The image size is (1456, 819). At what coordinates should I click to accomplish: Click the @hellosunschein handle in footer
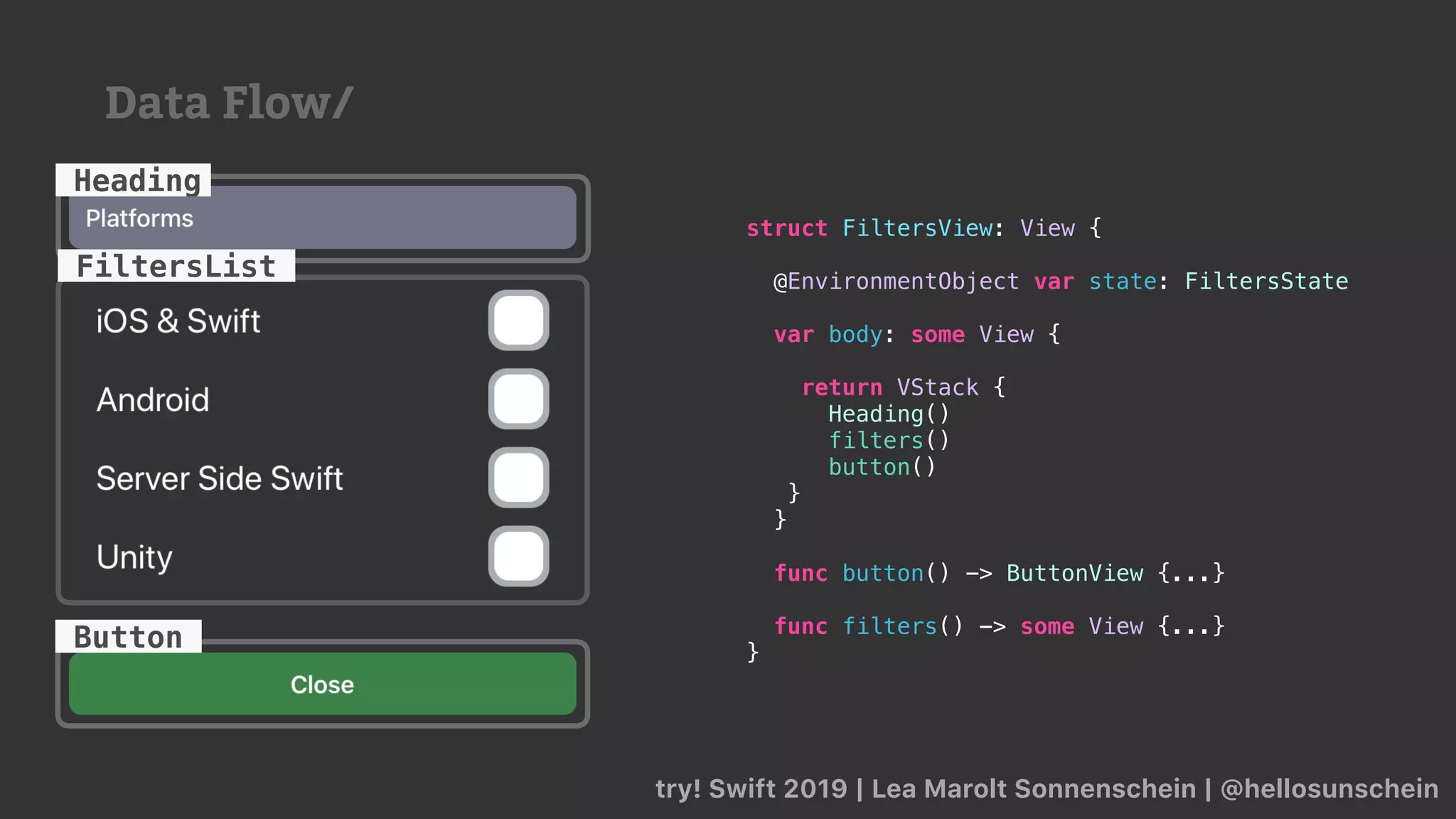tap(1329, 788)
